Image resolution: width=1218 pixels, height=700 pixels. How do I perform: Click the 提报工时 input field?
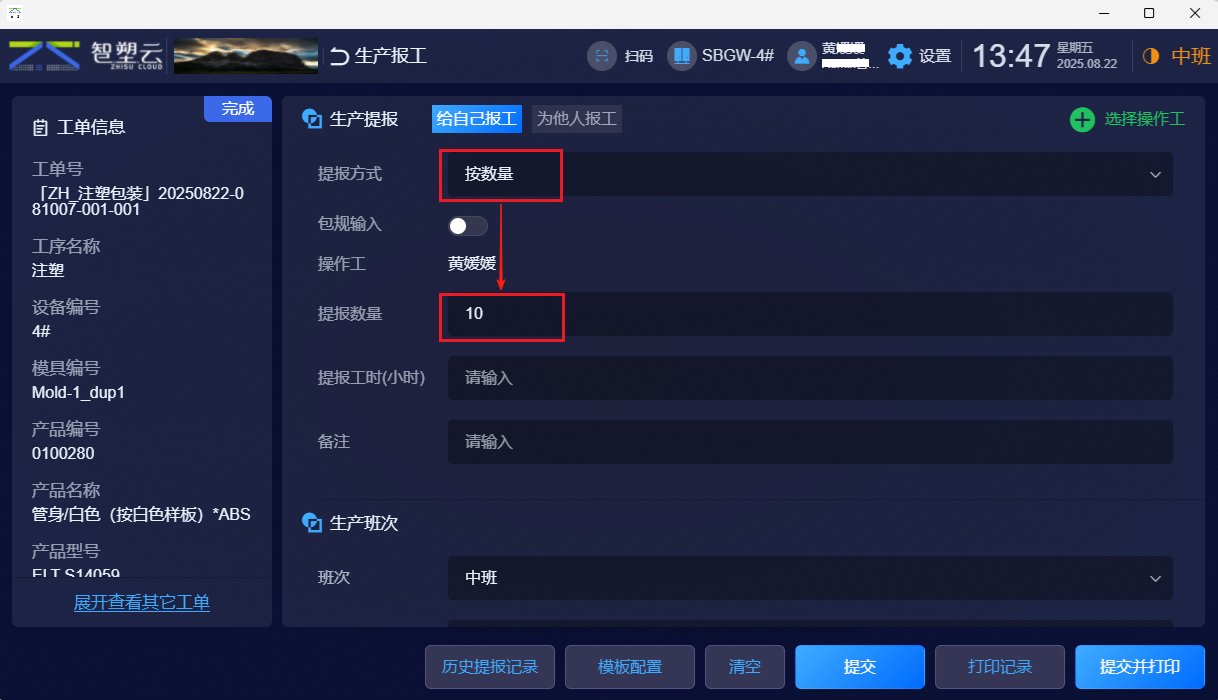(x=810, y=378)
